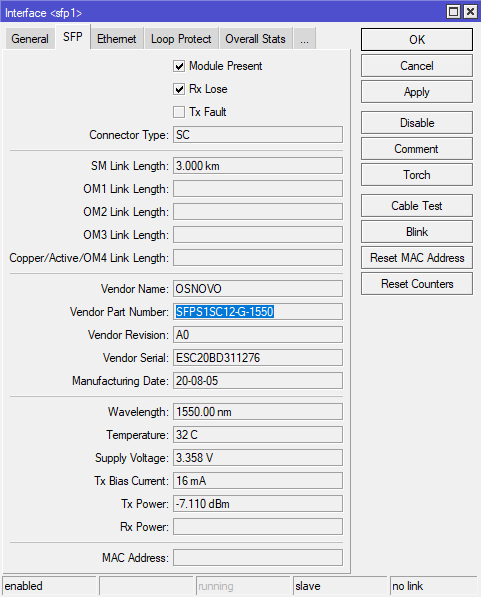Click the Tx Power field
Screen dimensions: 481x597
[258, 504]
